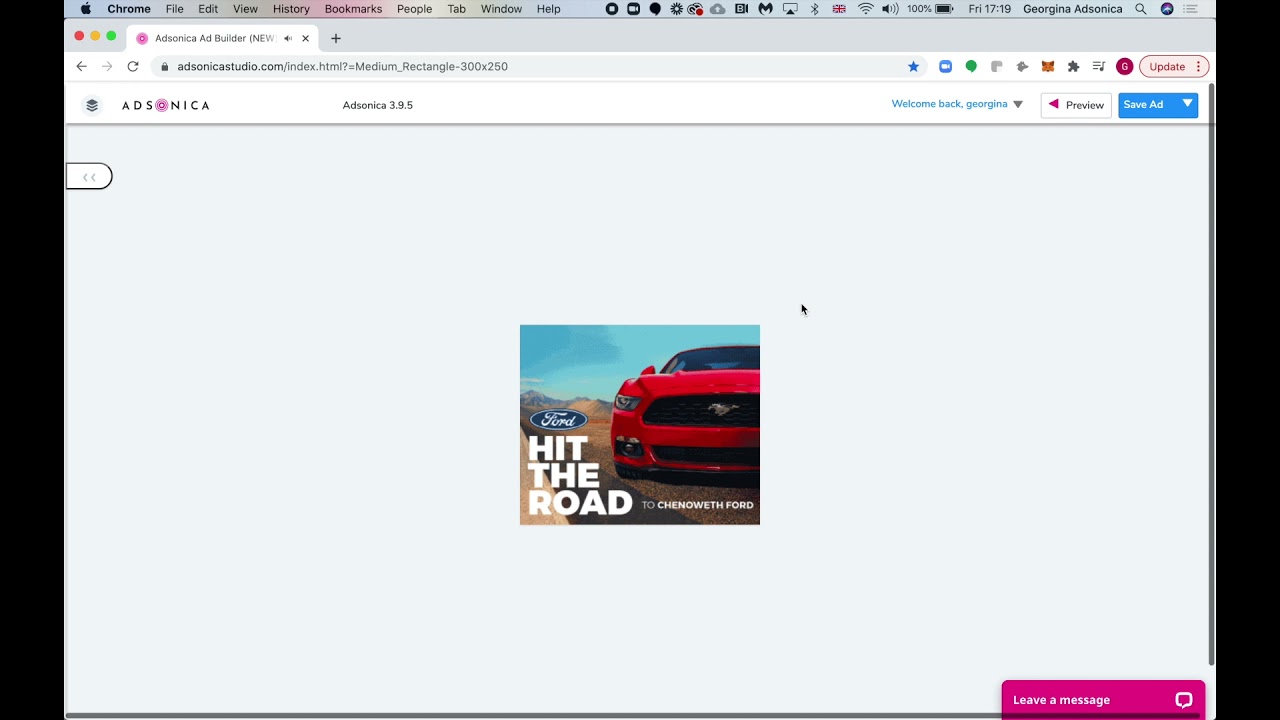Open Wi-Fi status menu
Screen dimensions: 1280x720
[x=866, y=9]
